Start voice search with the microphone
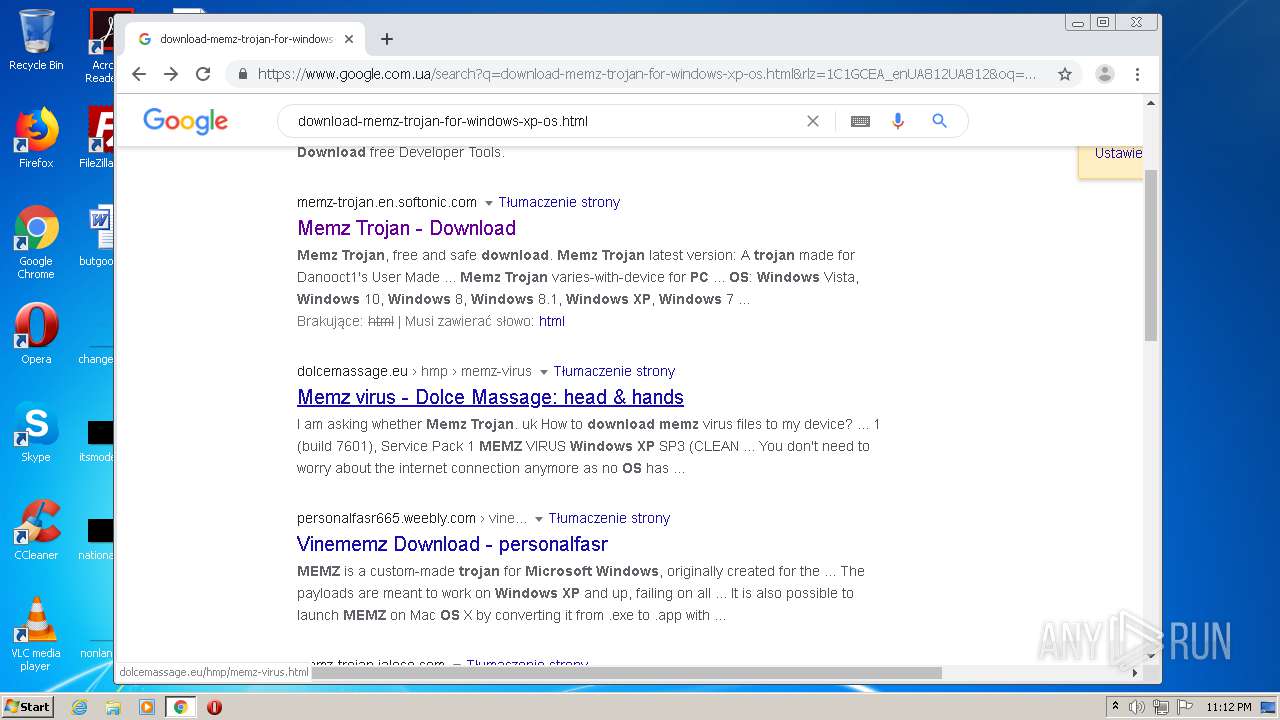This screenshot has width=1280, height=720. pos(898,121)
